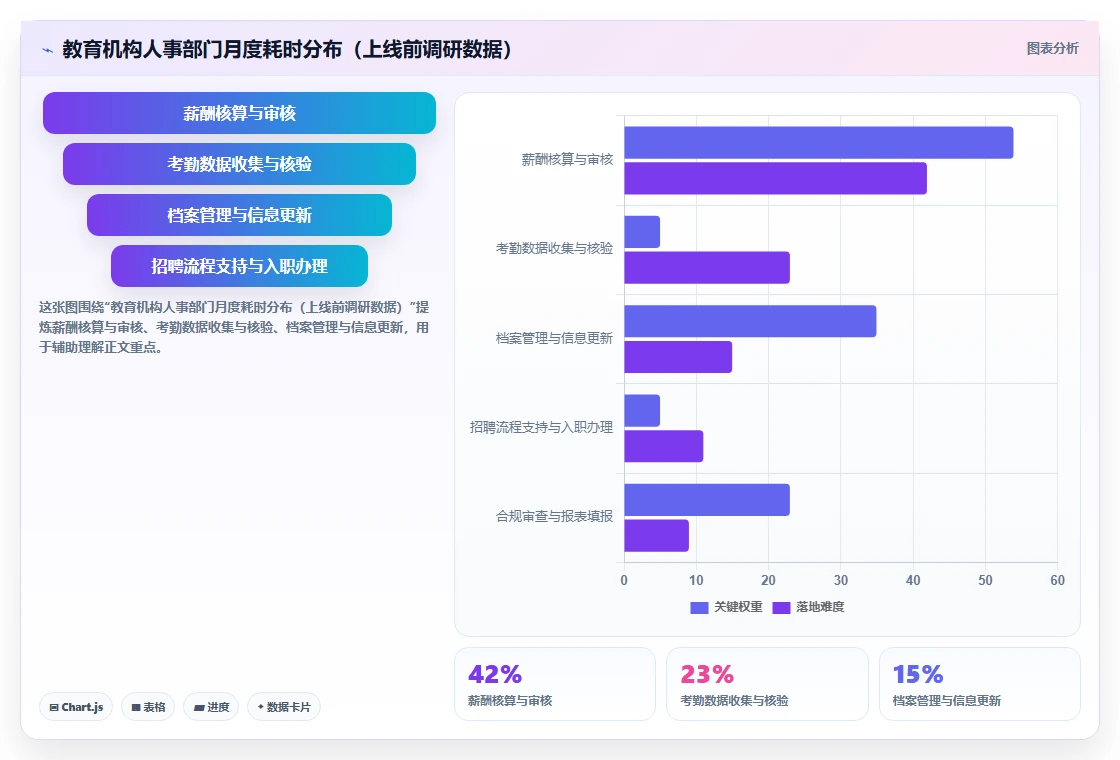Click 档案管理与信息更新 落地难度 bar in chart
1120x760 pixels.
[678, 357]
